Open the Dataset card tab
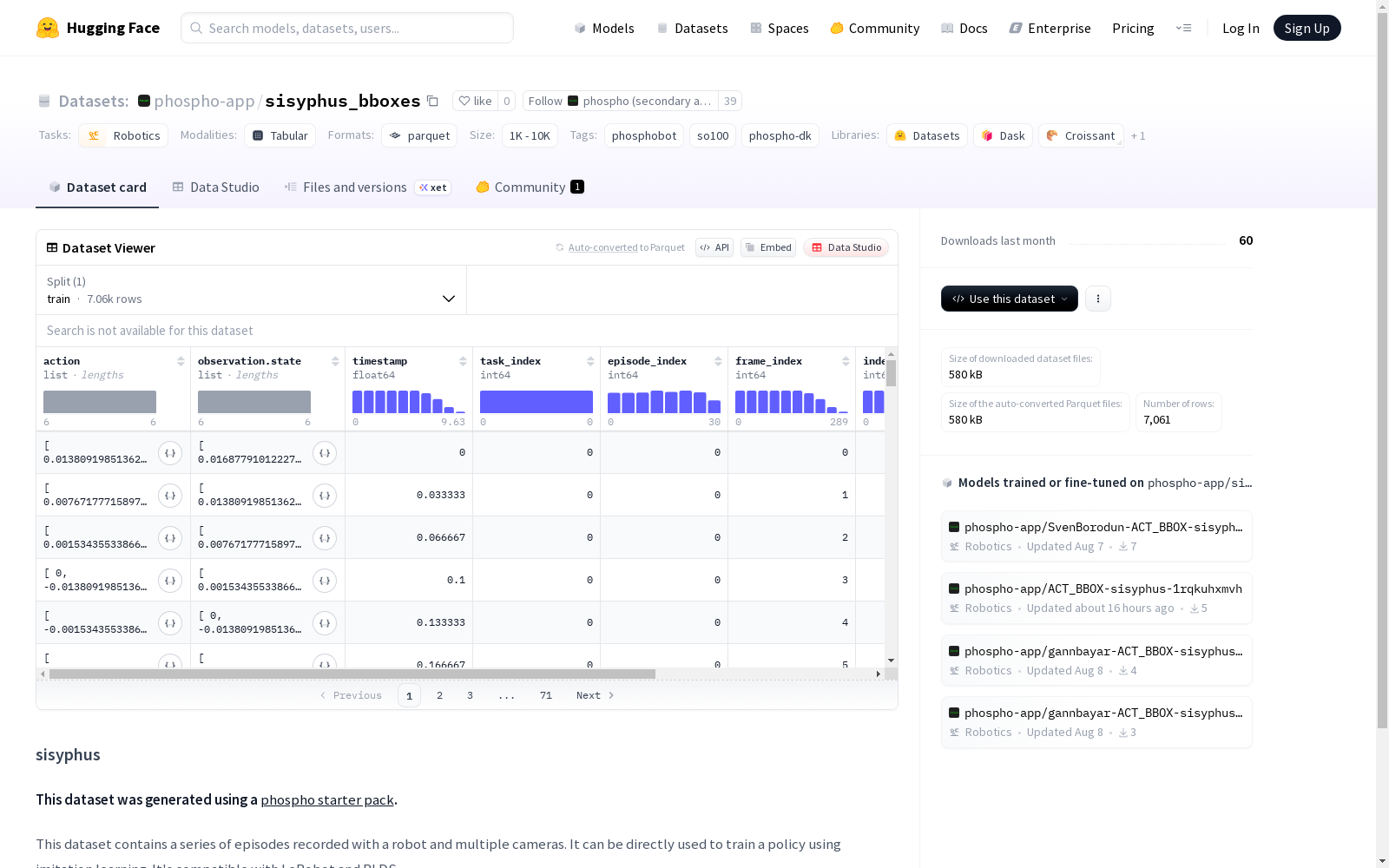 (97, 187)
